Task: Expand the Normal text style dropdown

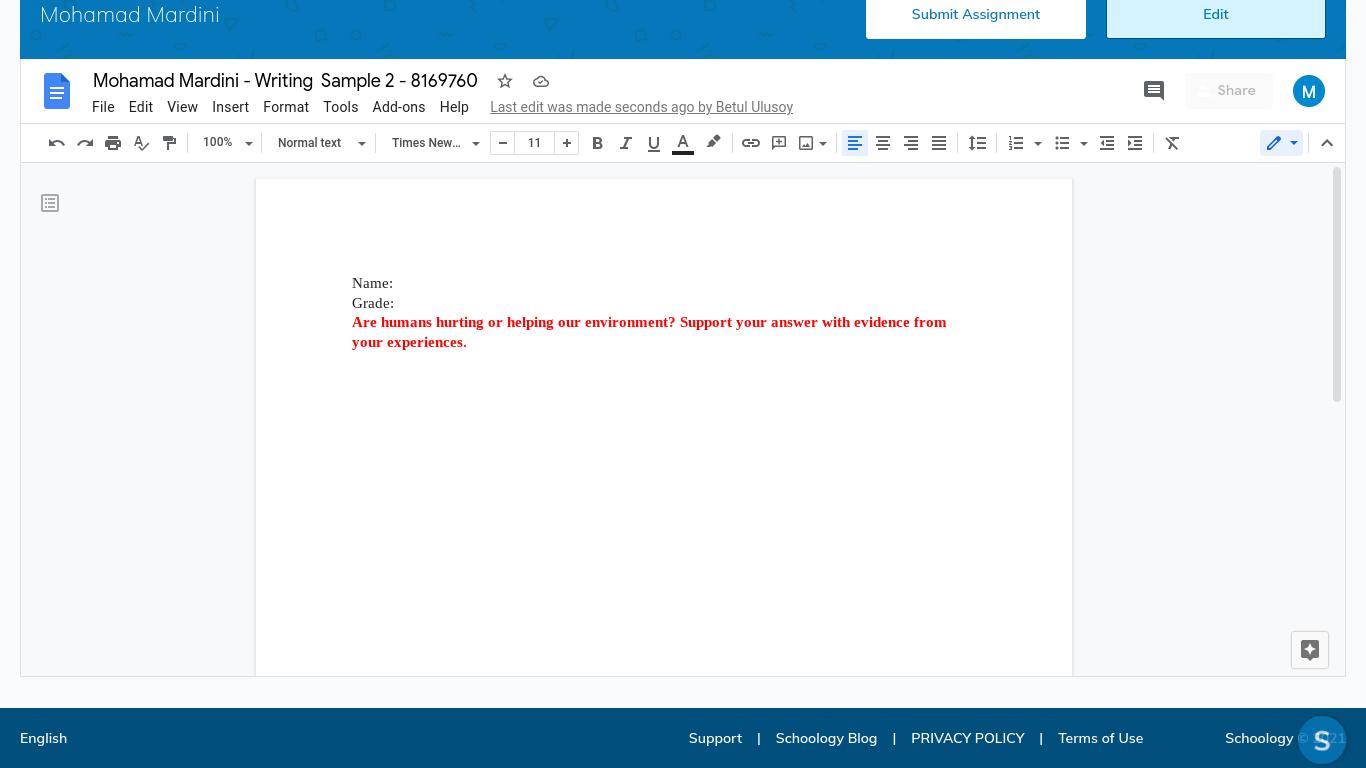Action: click(321, 143)
